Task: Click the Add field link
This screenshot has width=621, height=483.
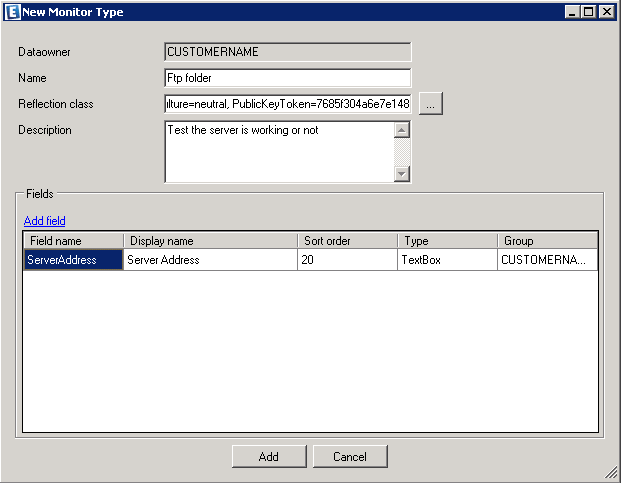Action: pyautogui.click(x=44, y=221)
